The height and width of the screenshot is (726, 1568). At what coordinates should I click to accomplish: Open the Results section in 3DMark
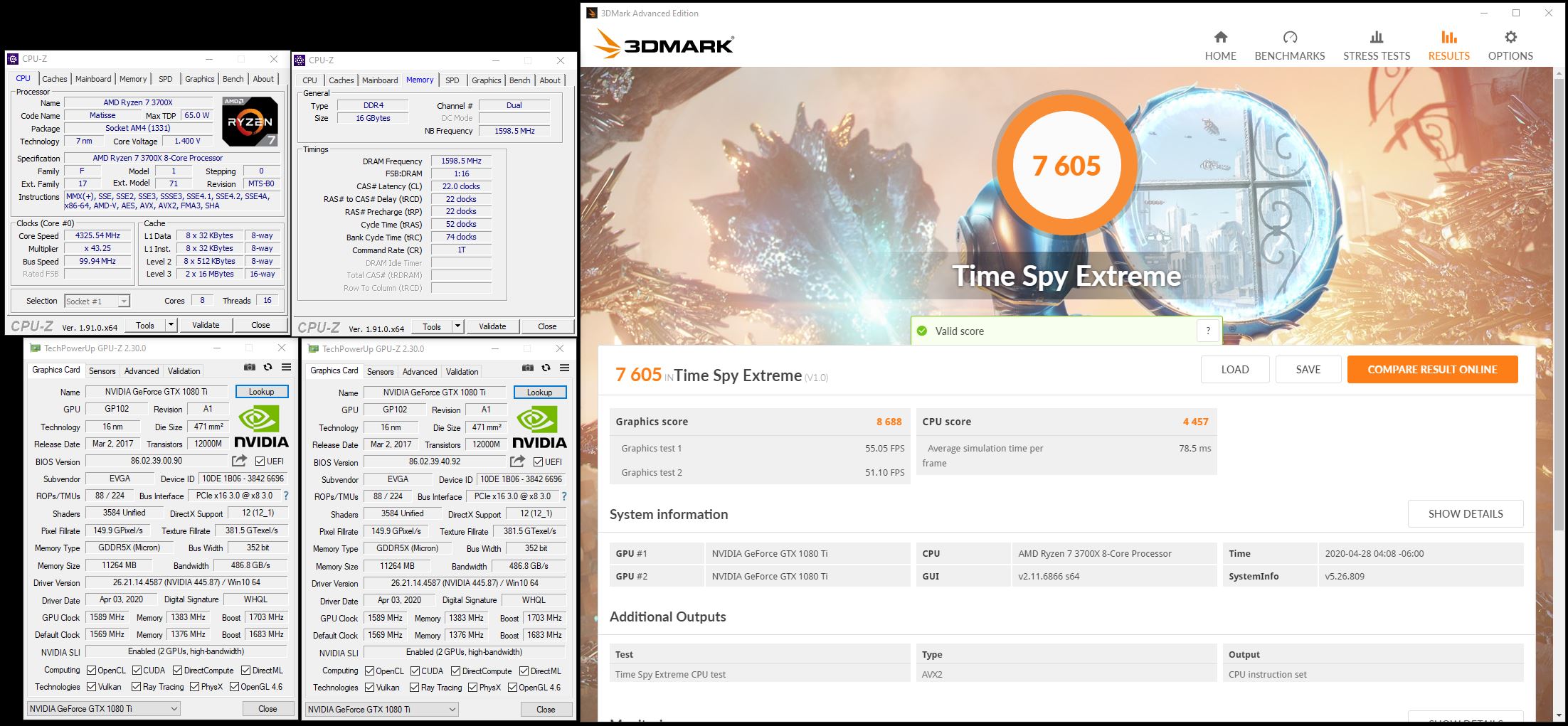1448,46
